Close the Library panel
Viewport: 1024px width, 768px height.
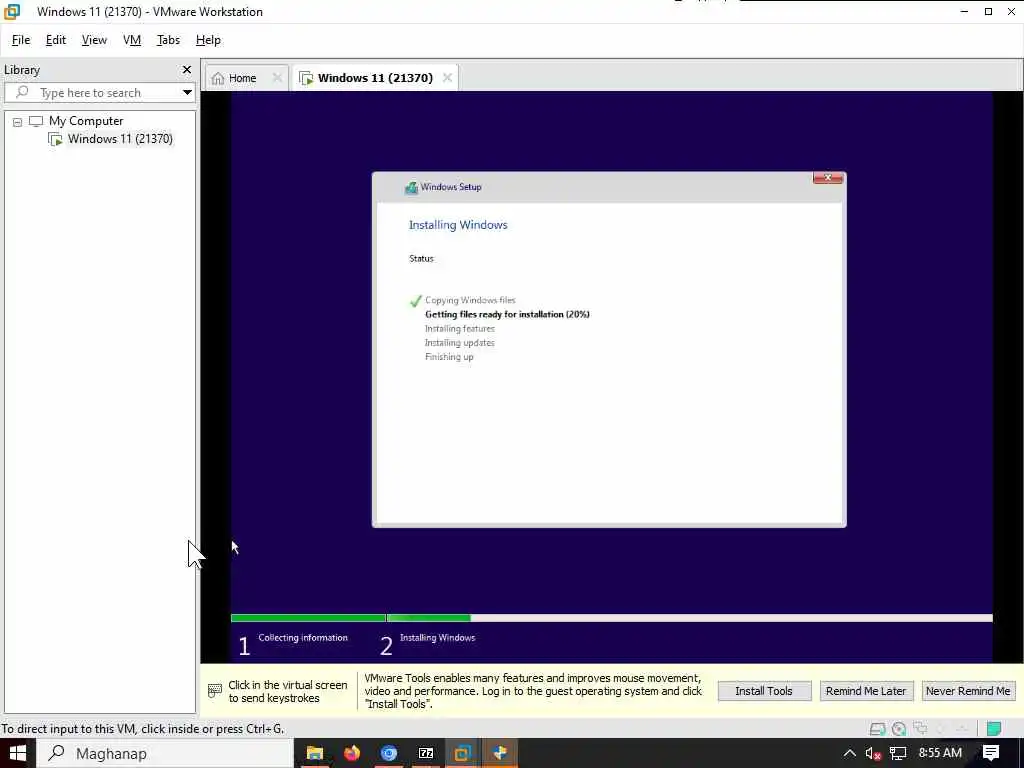pos(187,69)
